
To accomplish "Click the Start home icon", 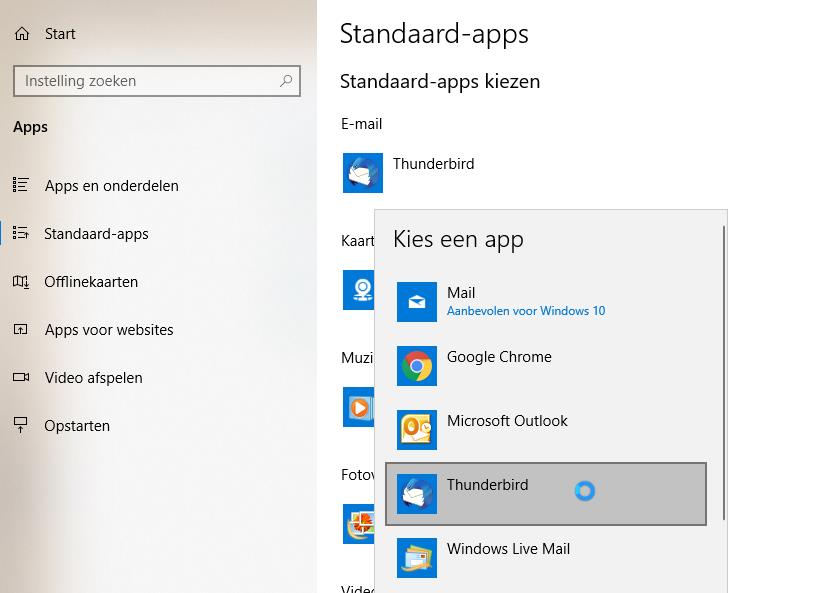I will point(22,34).
